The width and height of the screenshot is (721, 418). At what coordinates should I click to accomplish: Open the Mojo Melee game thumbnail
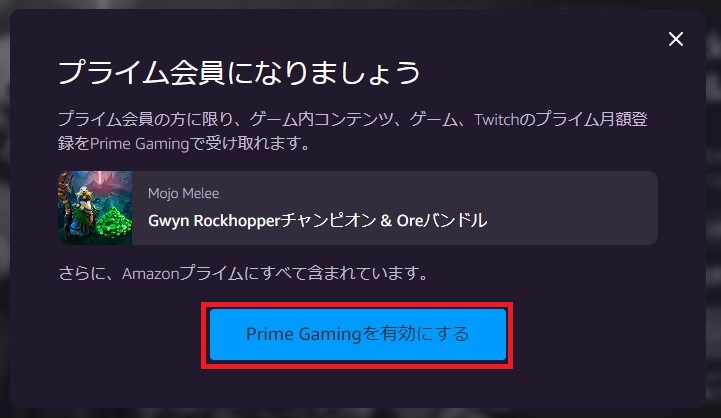[95, 208]
